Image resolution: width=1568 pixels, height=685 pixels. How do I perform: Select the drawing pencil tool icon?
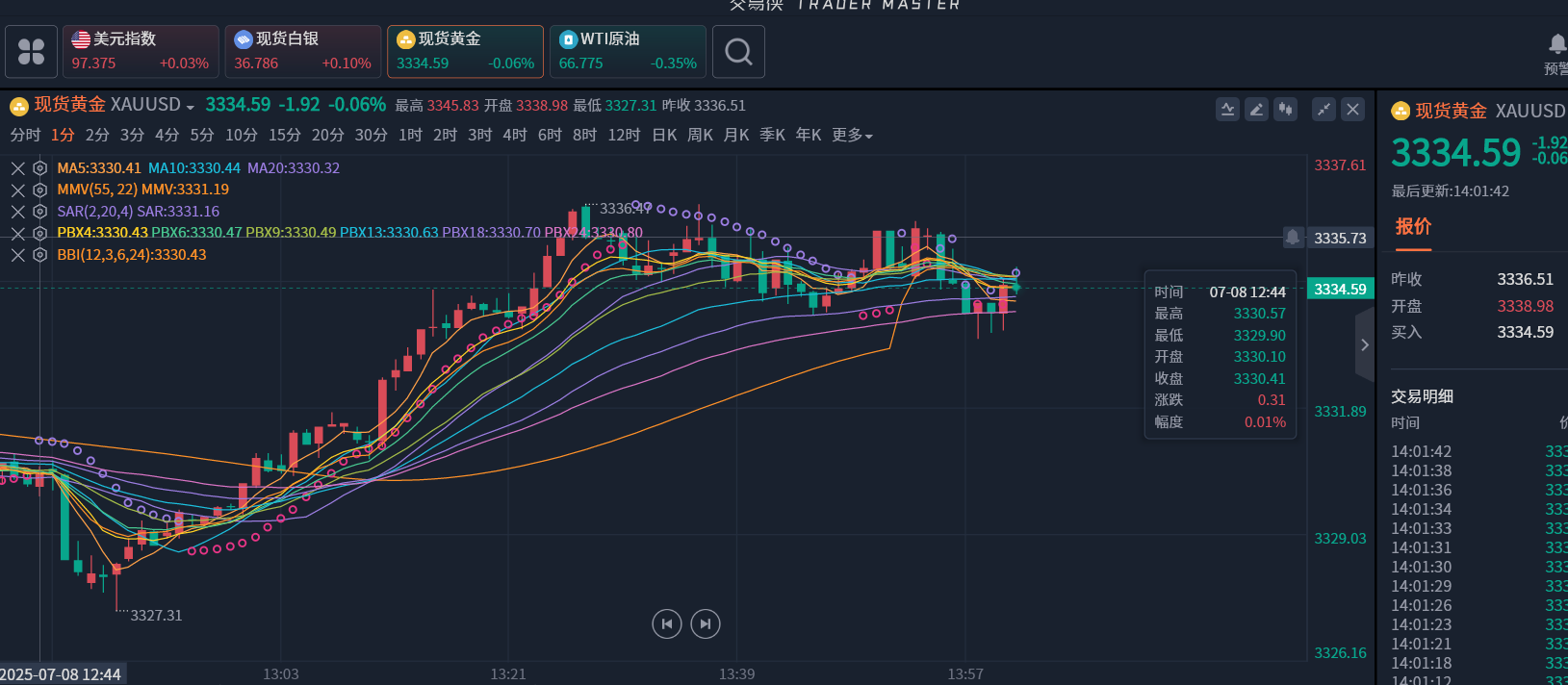1256,110
